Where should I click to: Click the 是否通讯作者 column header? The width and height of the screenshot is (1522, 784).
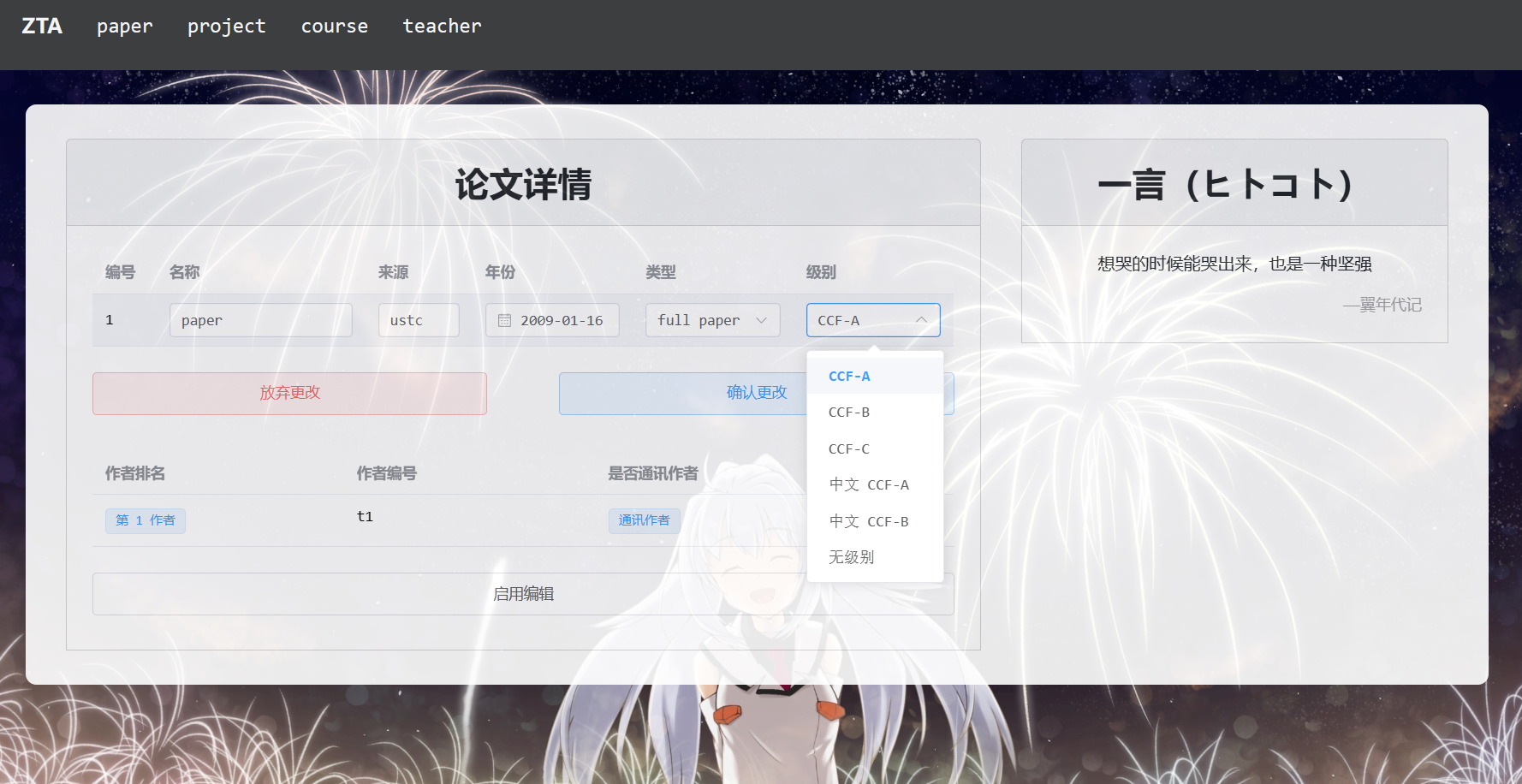(653, 473)
